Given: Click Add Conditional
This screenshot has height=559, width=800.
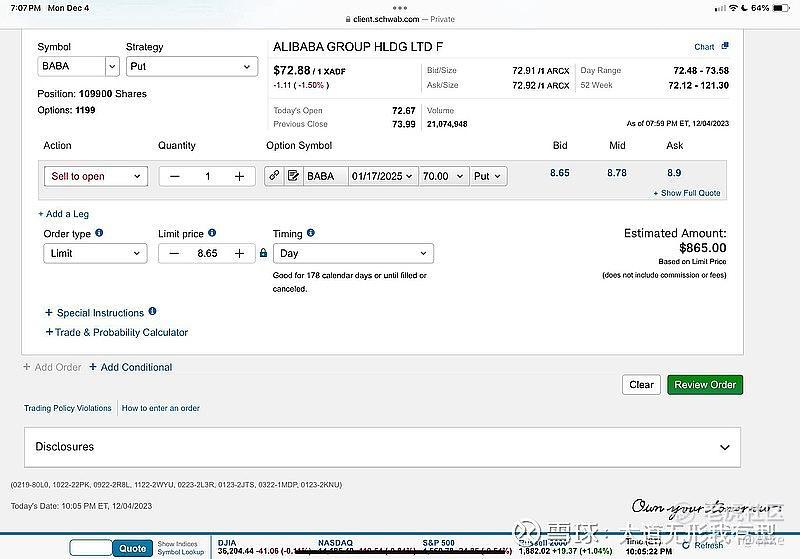Looking at the screenshot, I should pos(131,367).
